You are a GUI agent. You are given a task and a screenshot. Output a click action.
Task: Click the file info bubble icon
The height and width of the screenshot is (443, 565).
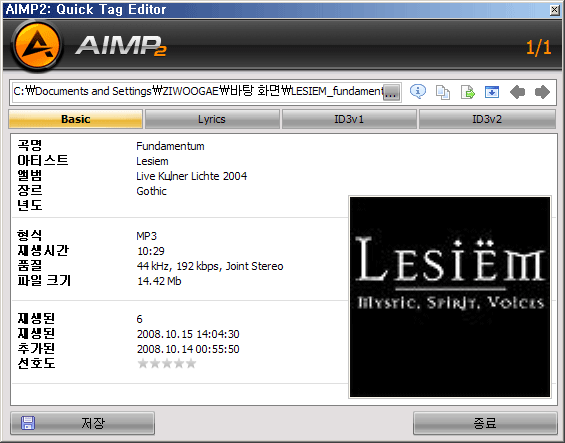click(x=418, y=92)
